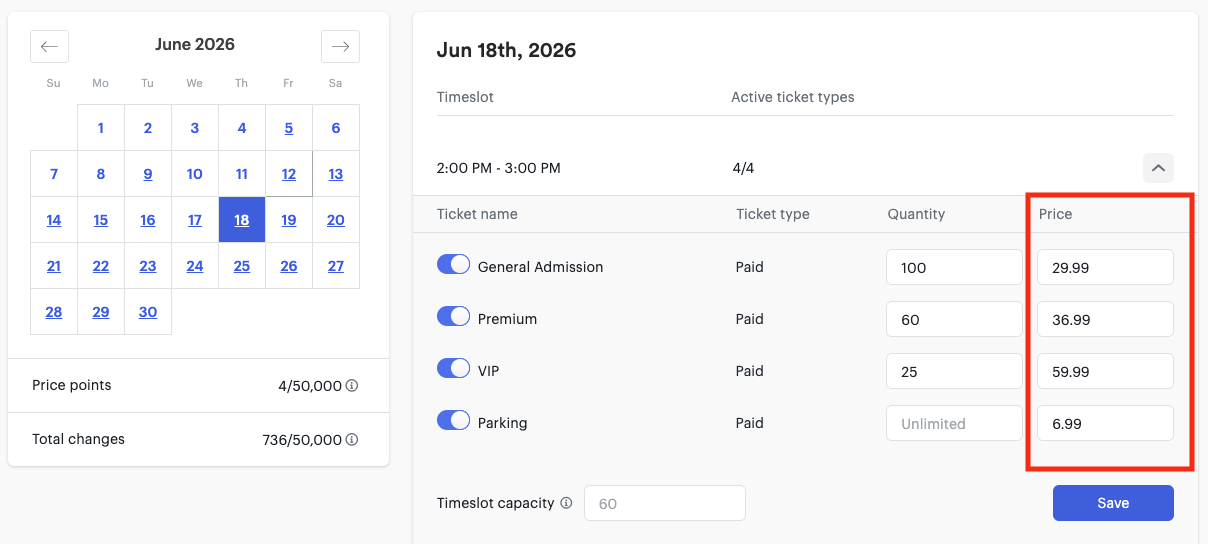Open Total changes info icon
The height and width of the screenshot is (544, 1208).
coord(352,439)
